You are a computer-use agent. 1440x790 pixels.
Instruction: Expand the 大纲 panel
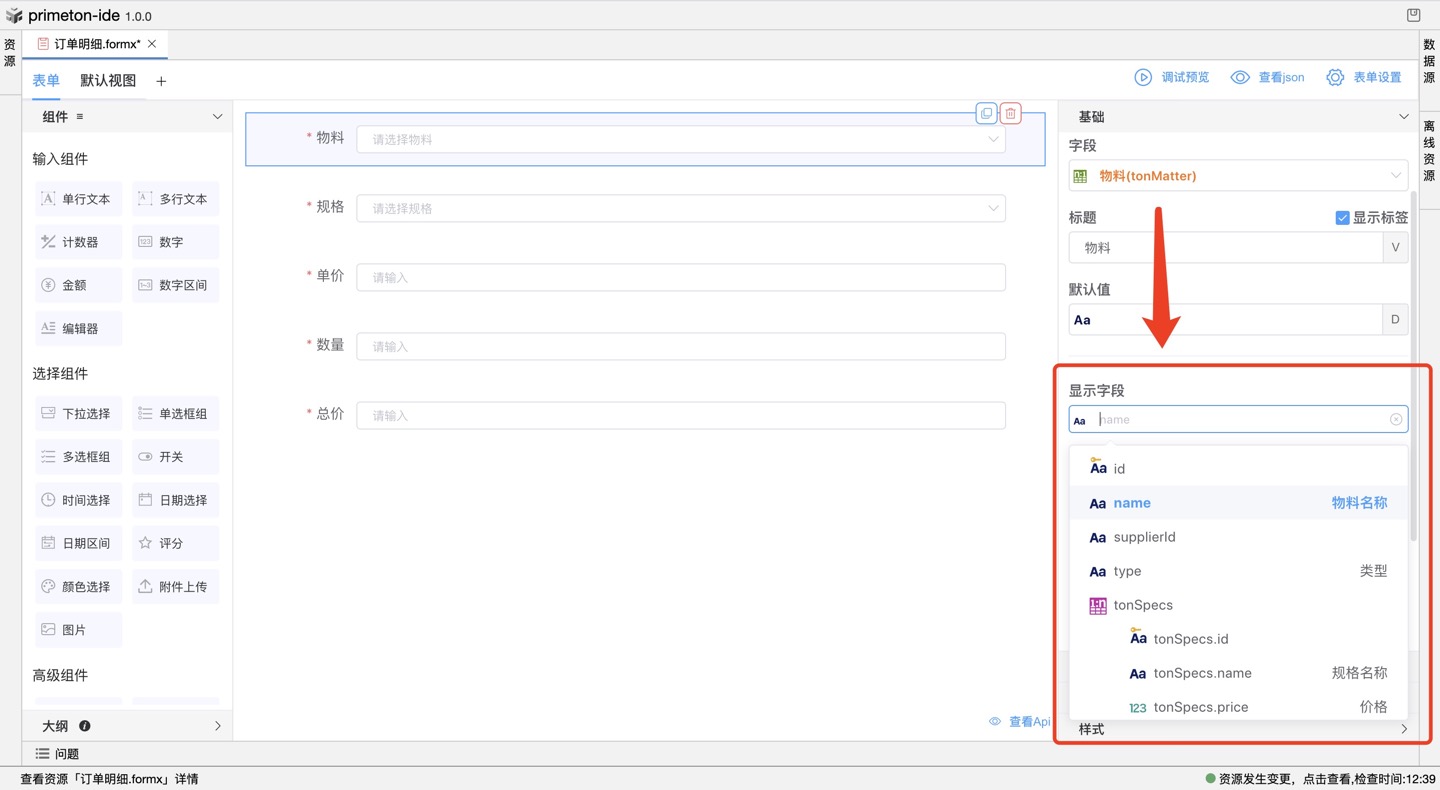(217, 726)
